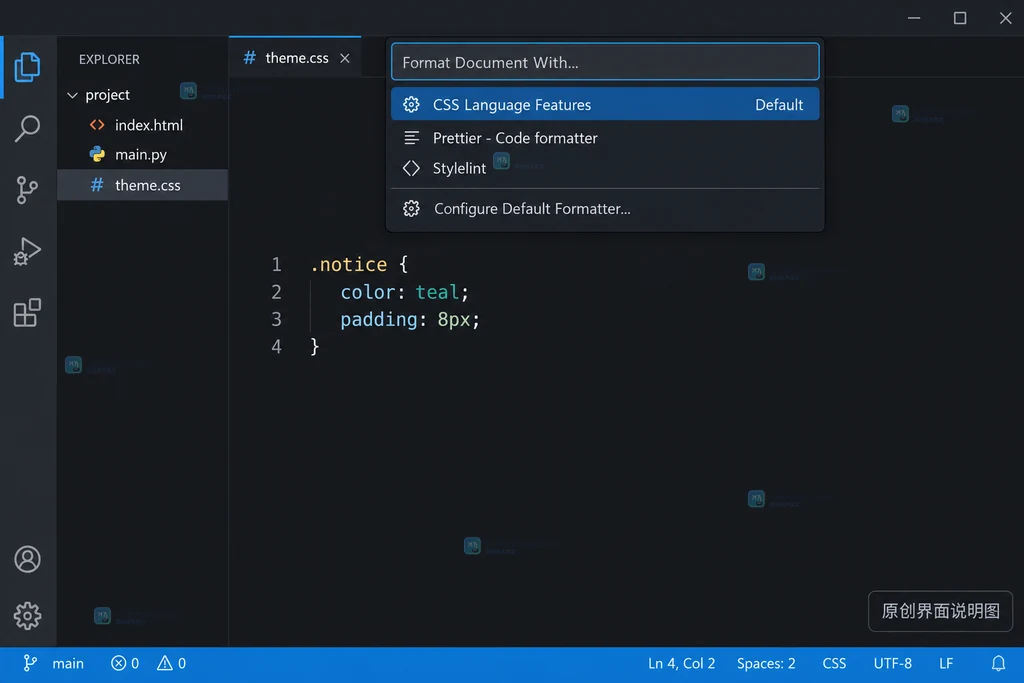This screenshot has width=1024, height=683.
Task: Click line number 3 in the gutter
Action: (277, 319)
